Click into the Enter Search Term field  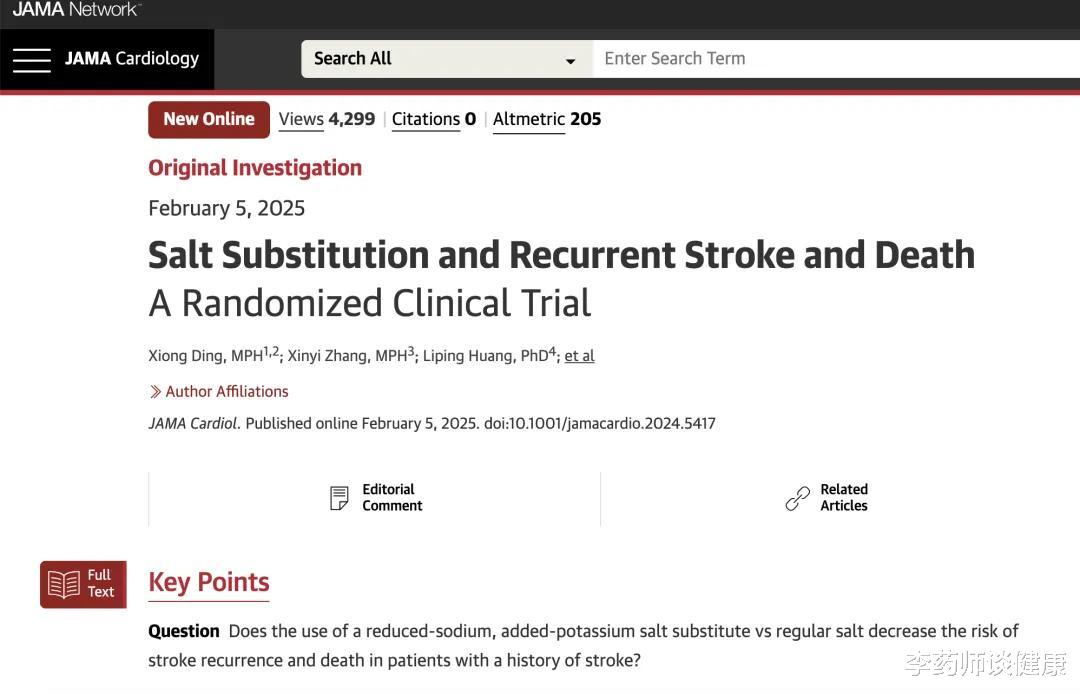(830, 59)
